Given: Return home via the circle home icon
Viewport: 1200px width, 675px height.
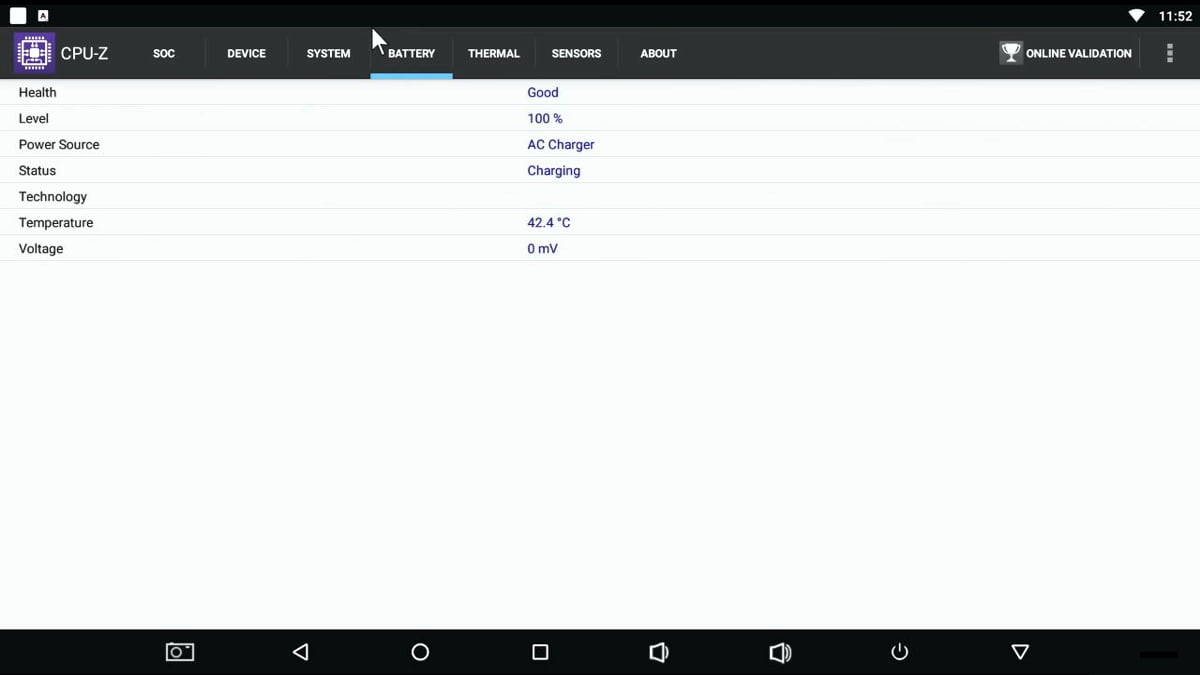Looking at the screenshot, I should [x=420, y=651].
